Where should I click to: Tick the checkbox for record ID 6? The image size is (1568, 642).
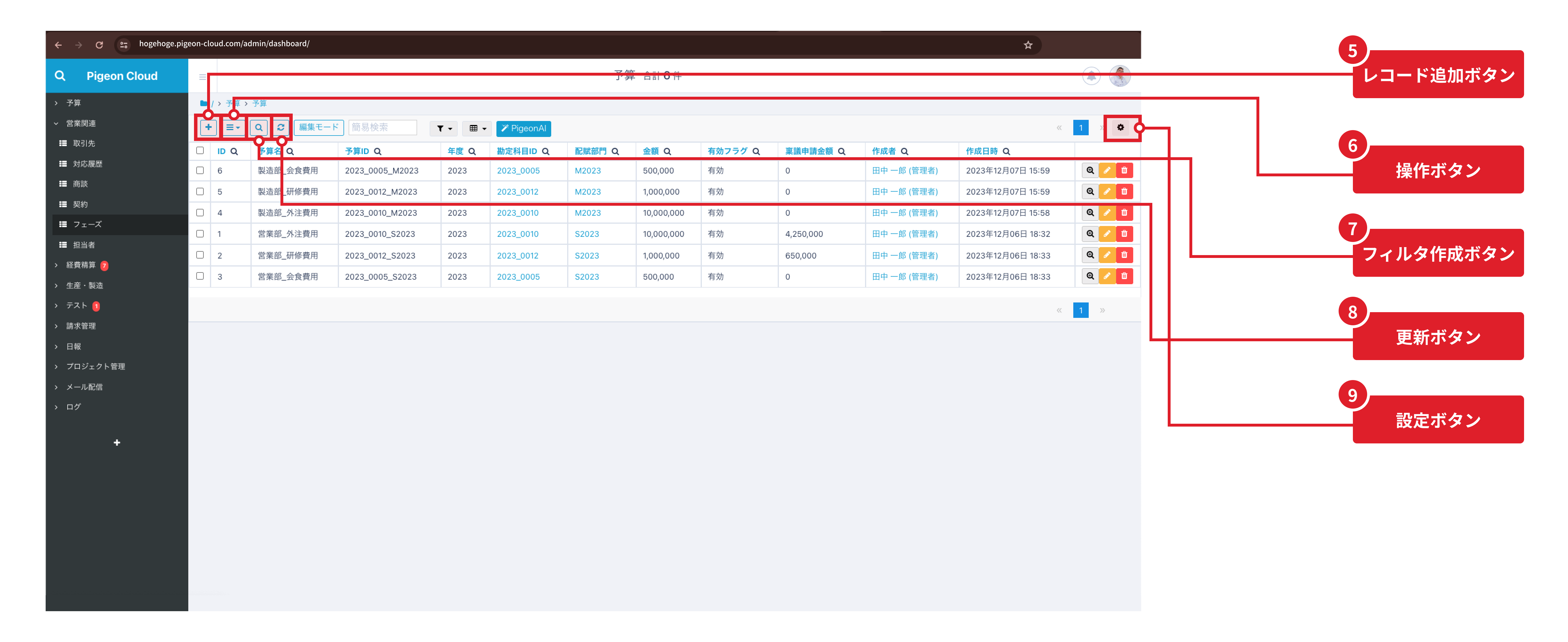tap(200, 170)
